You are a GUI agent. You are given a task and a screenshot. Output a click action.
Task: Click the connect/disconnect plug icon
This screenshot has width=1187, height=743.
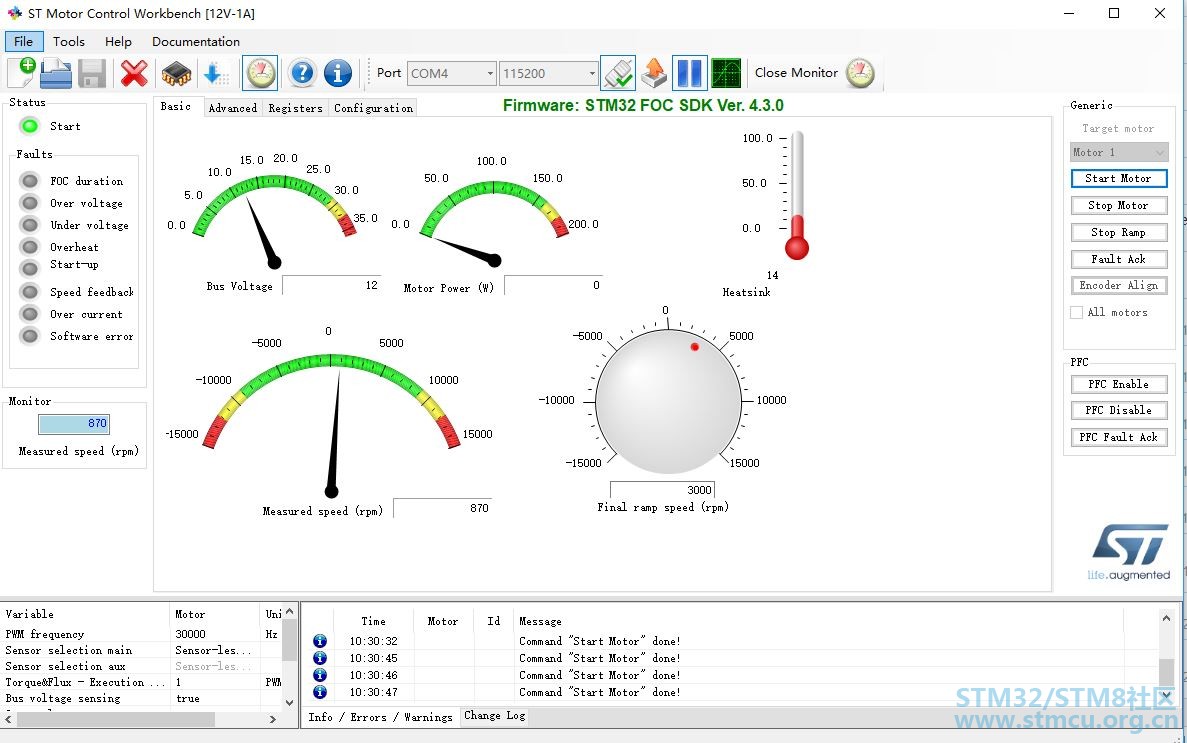tap(618, 73)
